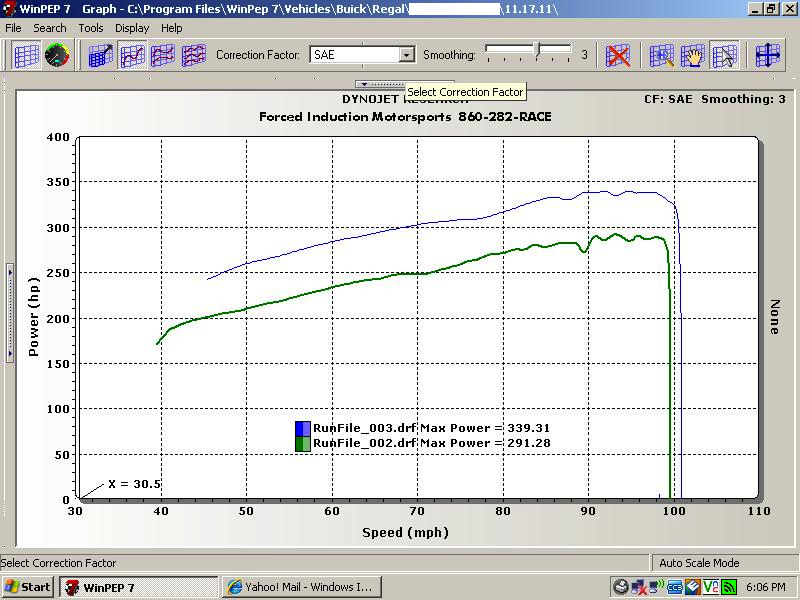Image resolution: width=800 pixels, height=600 pixels.
Task: Click the Max Power value 291.28
Action: (529, 443)
